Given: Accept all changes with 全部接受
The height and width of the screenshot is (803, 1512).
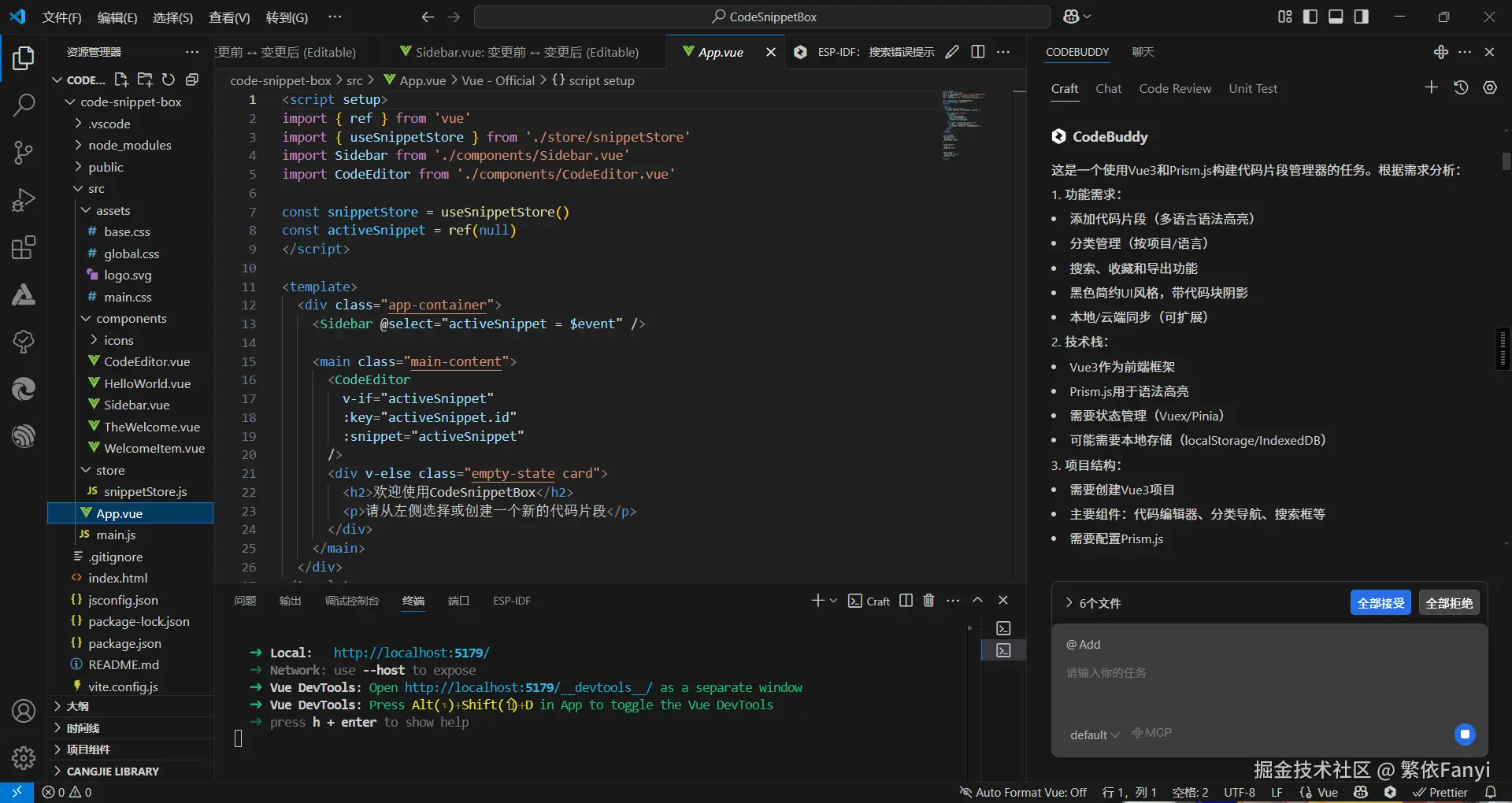Looking at the screenshot, I should [x=1380, y=603].
